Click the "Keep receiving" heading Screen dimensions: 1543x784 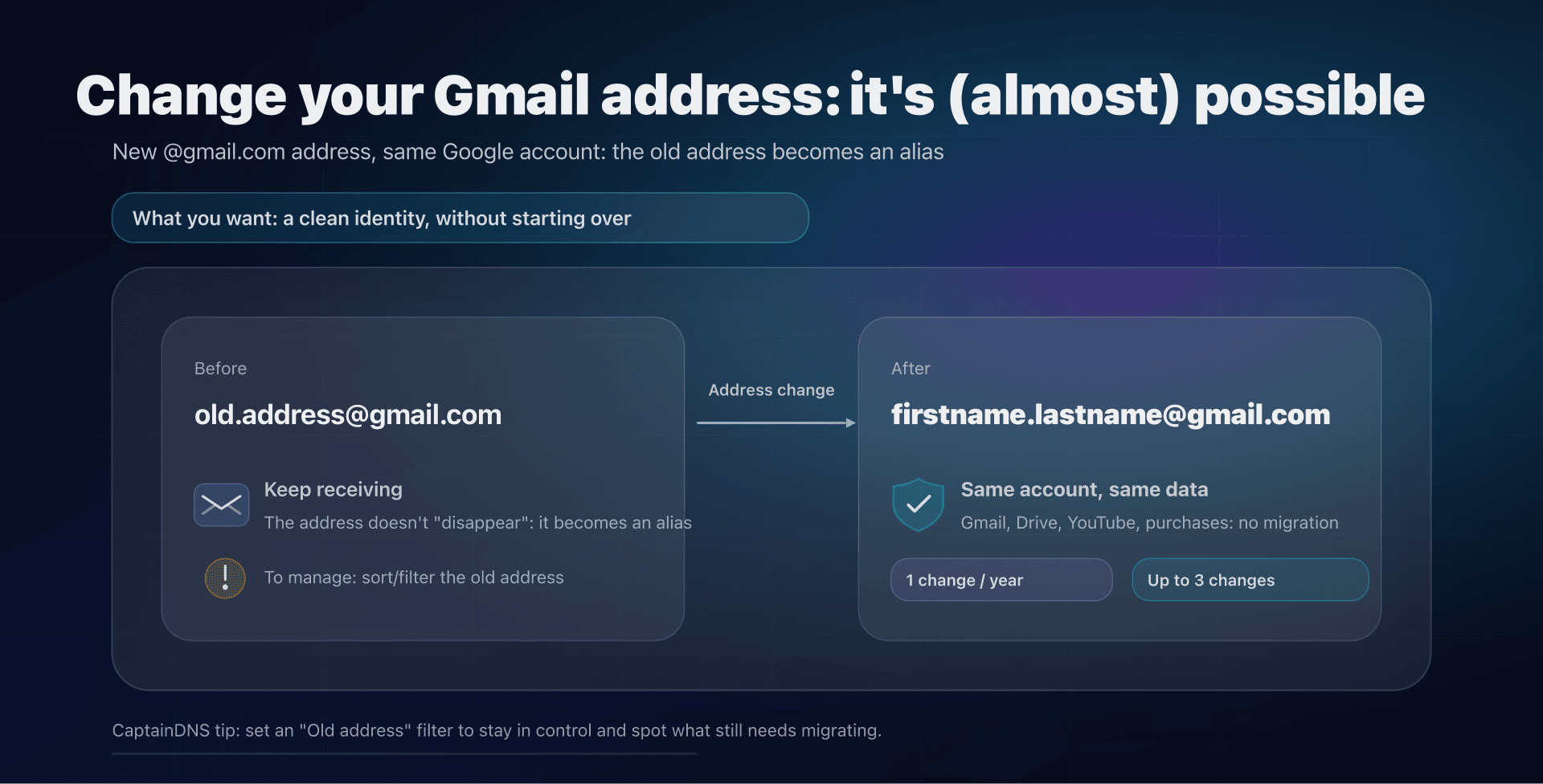pos(334,489)
